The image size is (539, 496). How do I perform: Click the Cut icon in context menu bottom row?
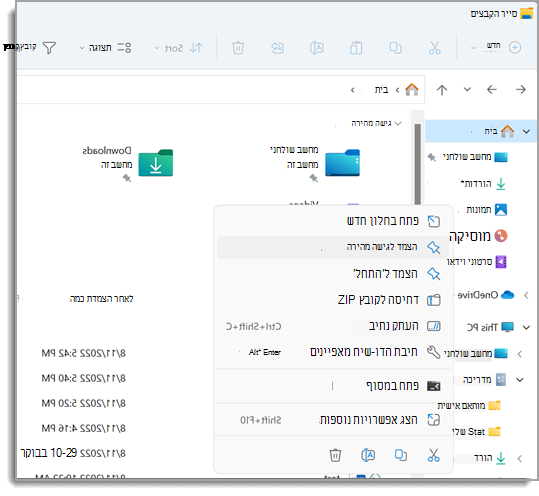[x=433, y=455]
